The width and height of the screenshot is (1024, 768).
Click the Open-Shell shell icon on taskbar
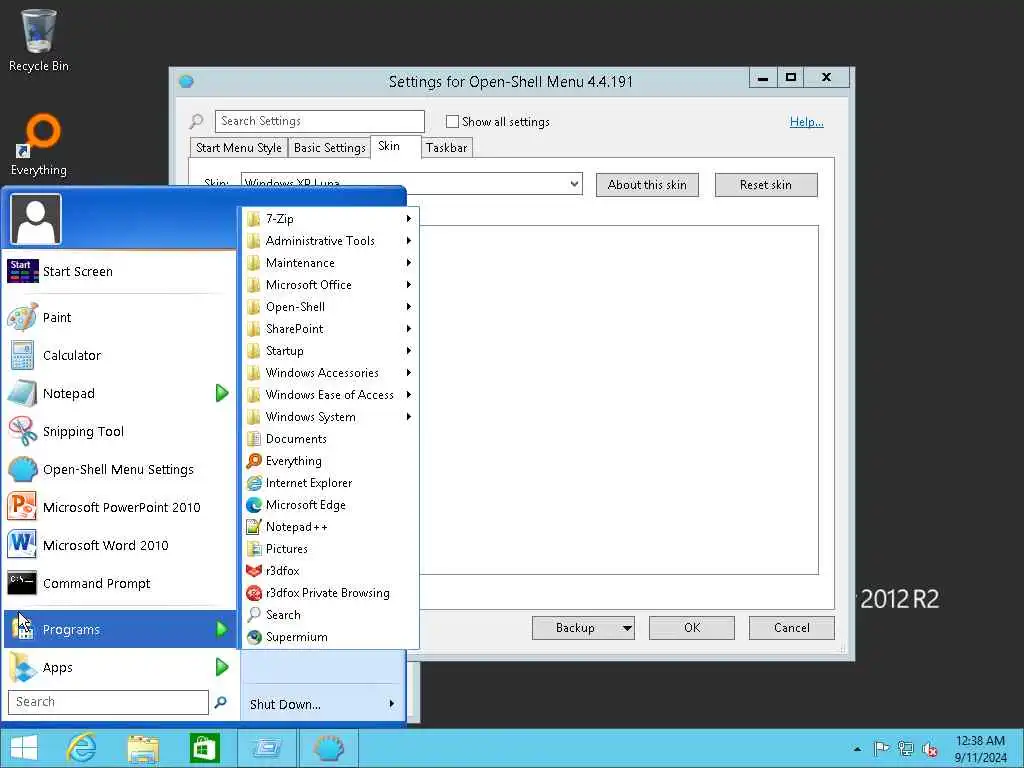click(x=328, y=748)
